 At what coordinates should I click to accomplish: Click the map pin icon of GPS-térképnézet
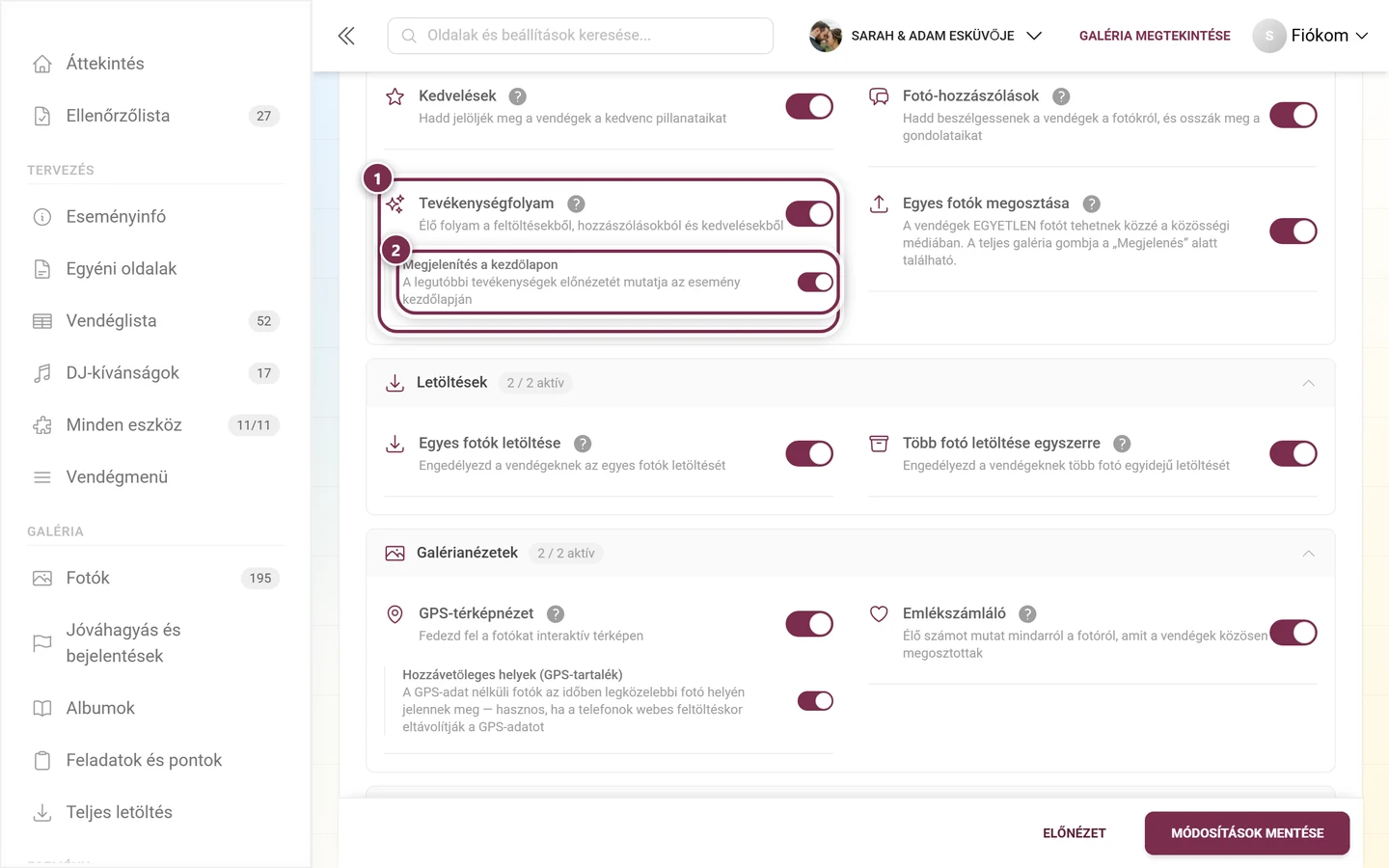click(395, 614)
